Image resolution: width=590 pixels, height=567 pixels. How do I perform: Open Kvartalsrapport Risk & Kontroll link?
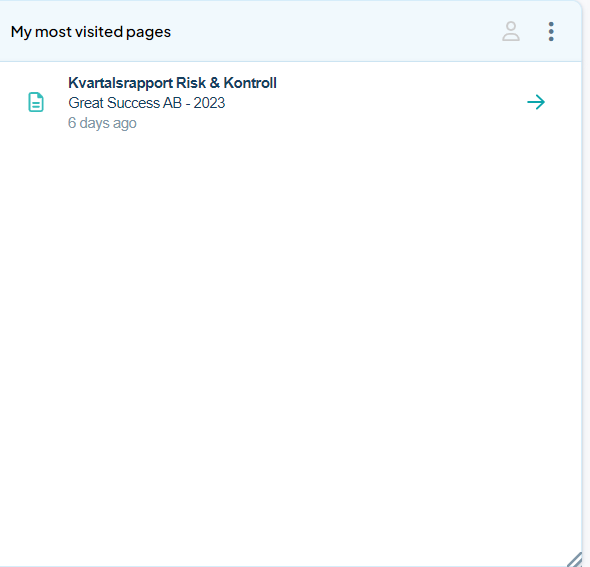click(x=172, y=83)
